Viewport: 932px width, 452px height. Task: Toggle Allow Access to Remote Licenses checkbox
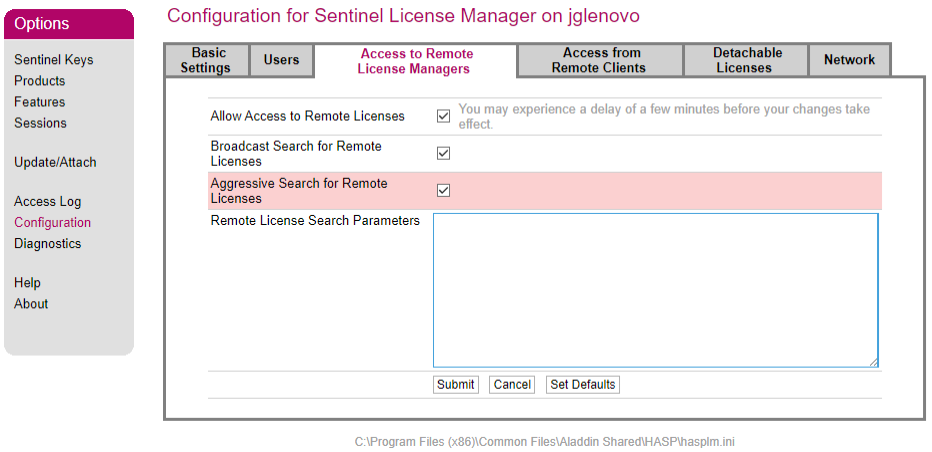coord(443,117)
